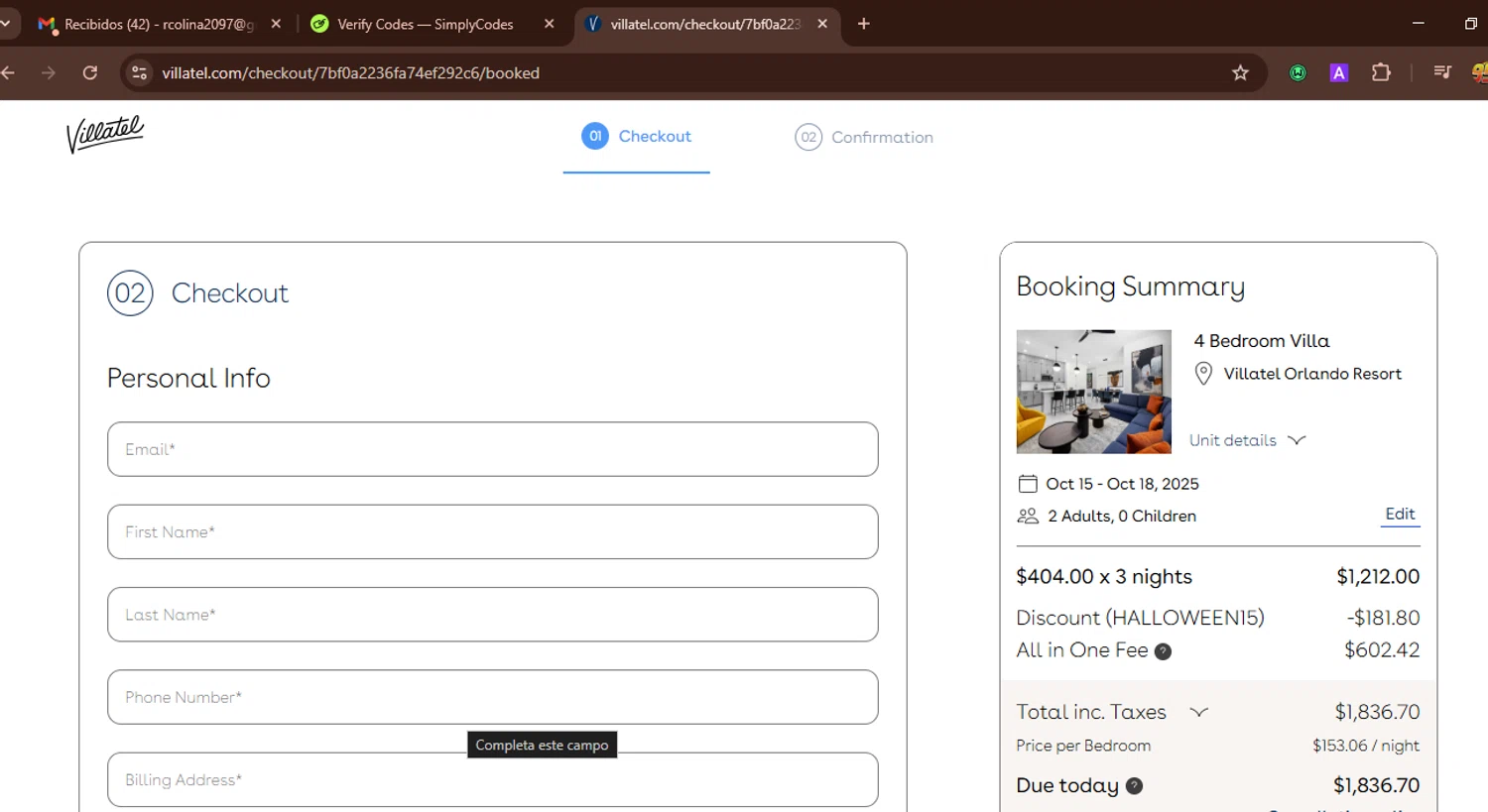Click the Villatel logo
Viewport: 1488px width, 812px height.
(x=105, y=134)
